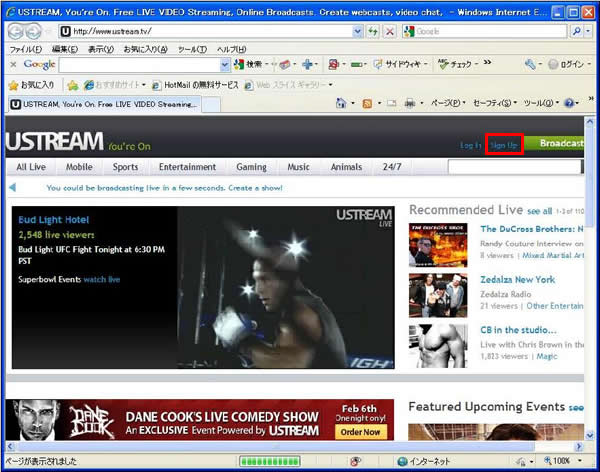This screenshot has height=472, width=600.
Task: Click the USTREAM logo
Action: point(54,141)
